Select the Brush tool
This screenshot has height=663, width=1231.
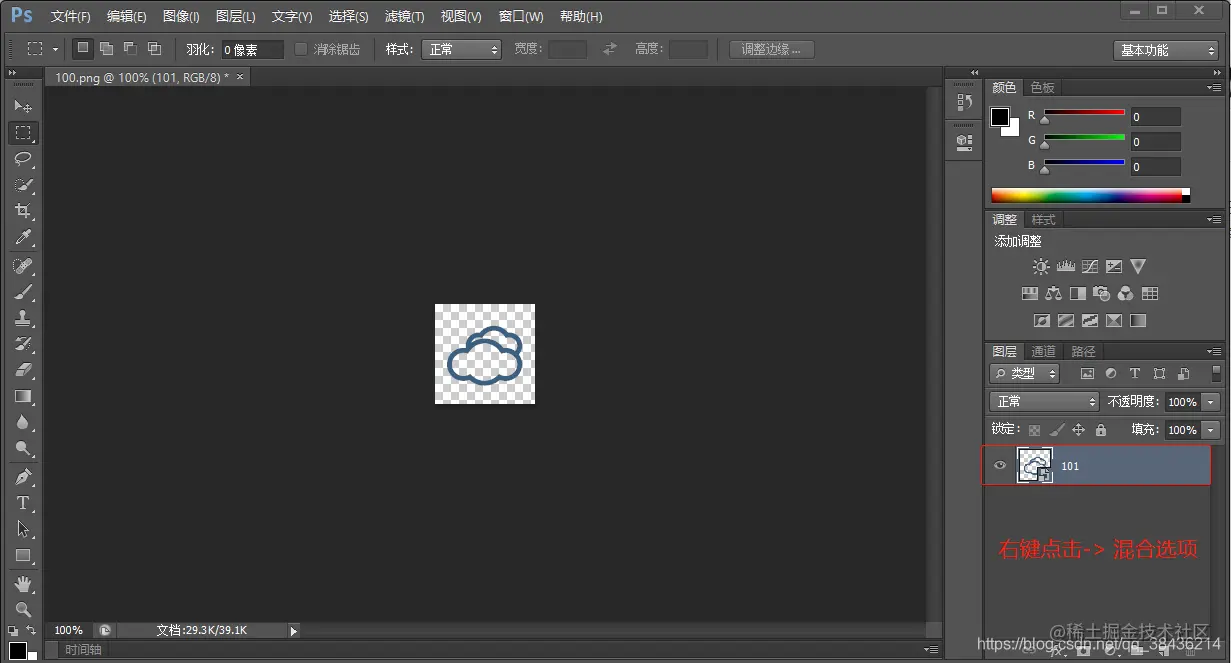(x=23, y=292)
